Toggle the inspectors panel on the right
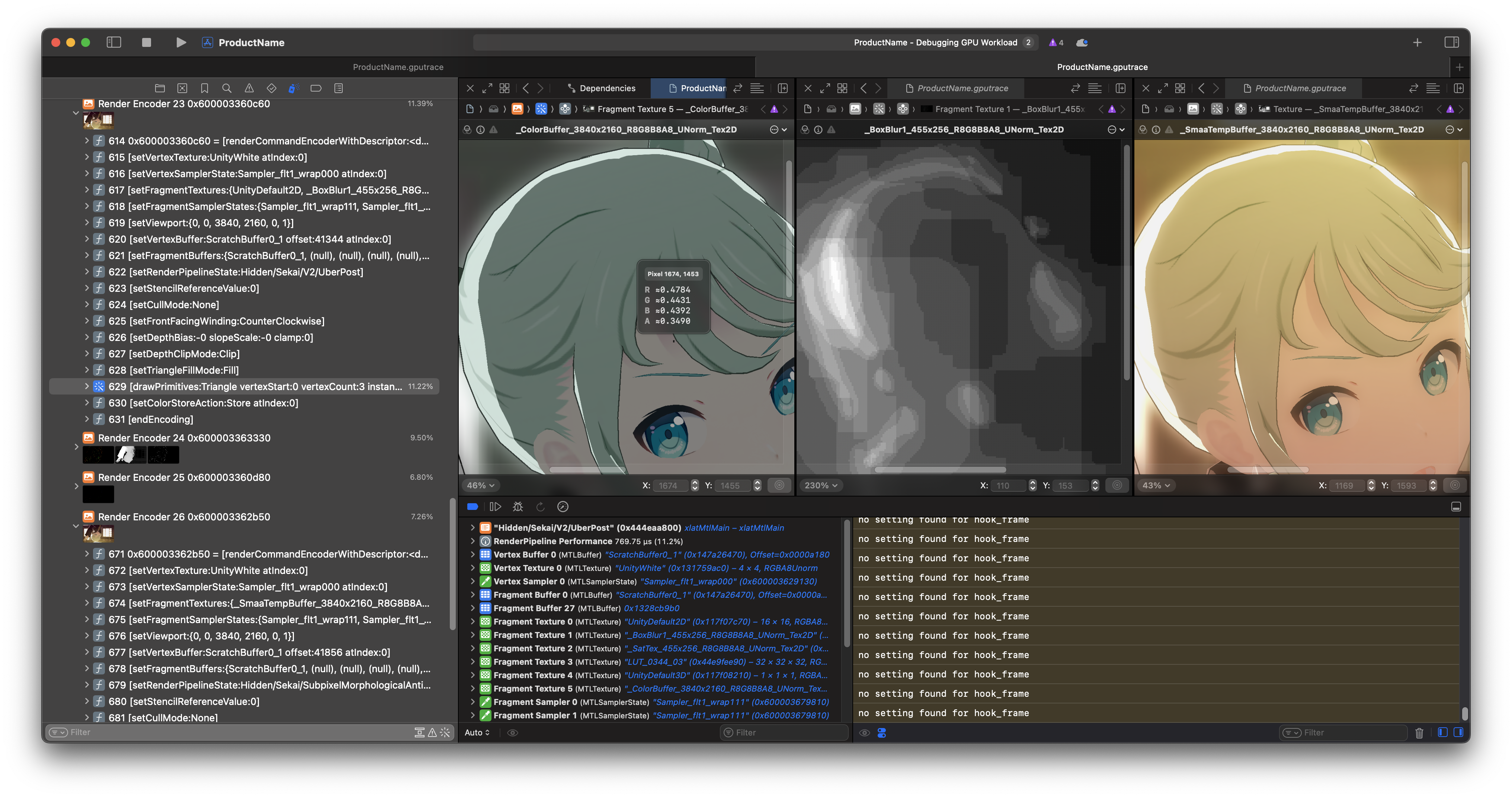Screen dimensions: 1512x798 (1452, 42)
